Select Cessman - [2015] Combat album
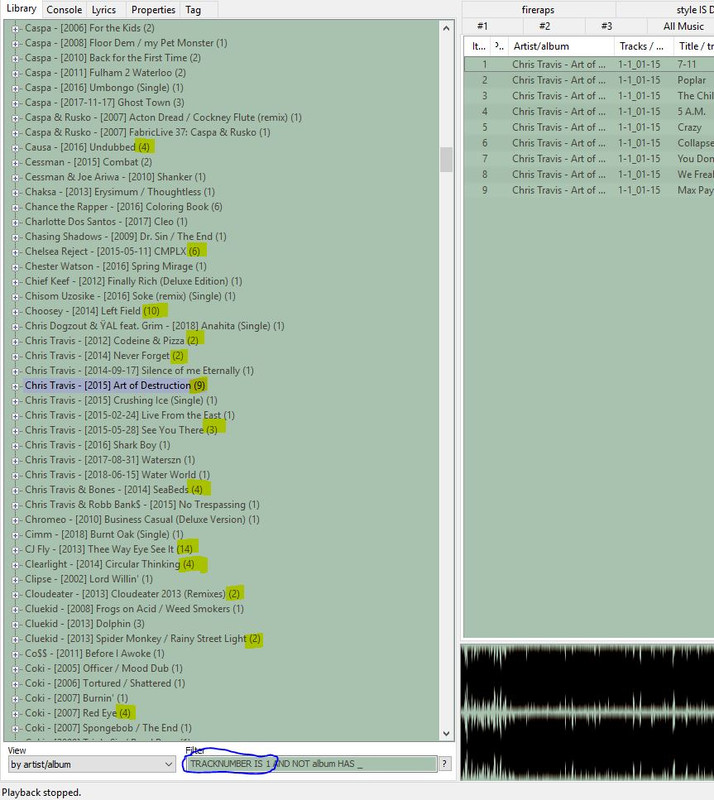The height and width of the screenshot is (800, 714). tap(88, 162)
